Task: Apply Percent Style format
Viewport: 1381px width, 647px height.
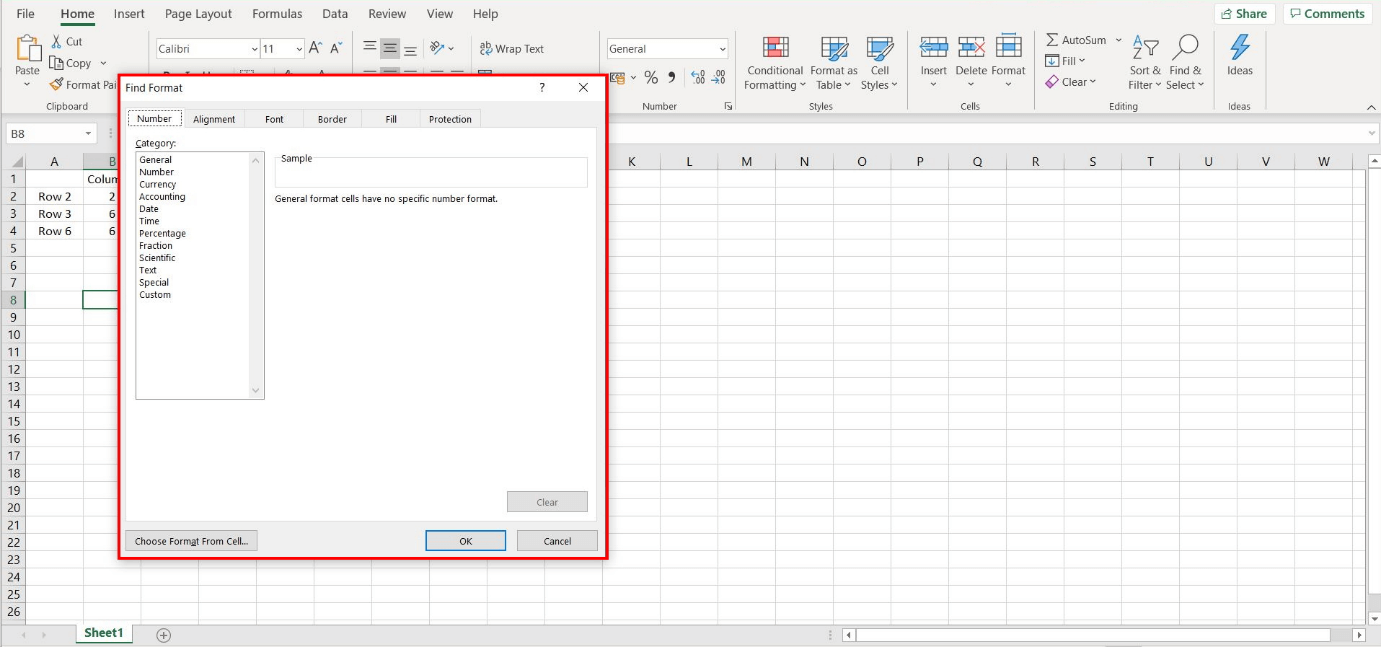Action: point(651,77)
